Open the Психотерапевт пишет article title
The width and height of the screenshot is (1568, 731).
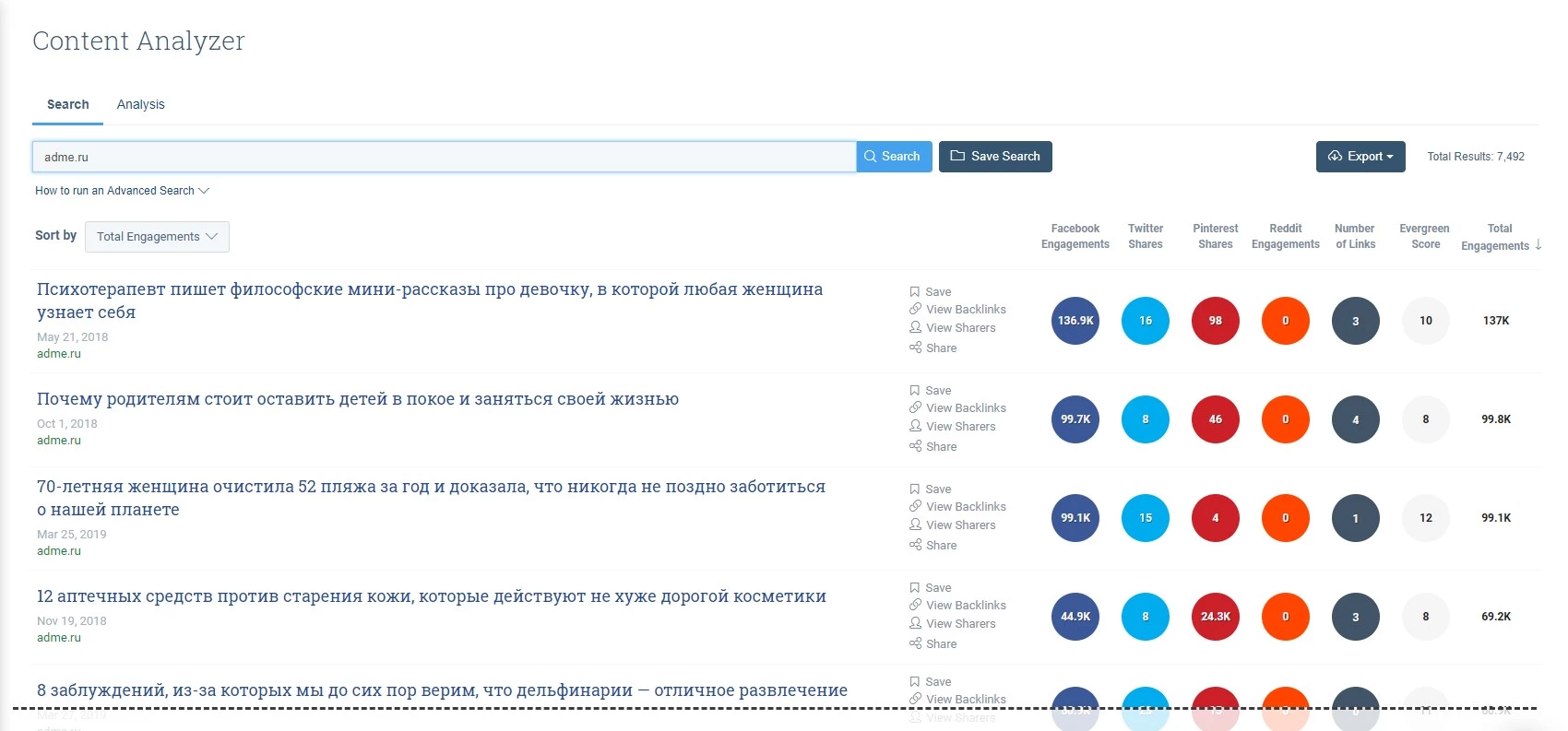430,301
